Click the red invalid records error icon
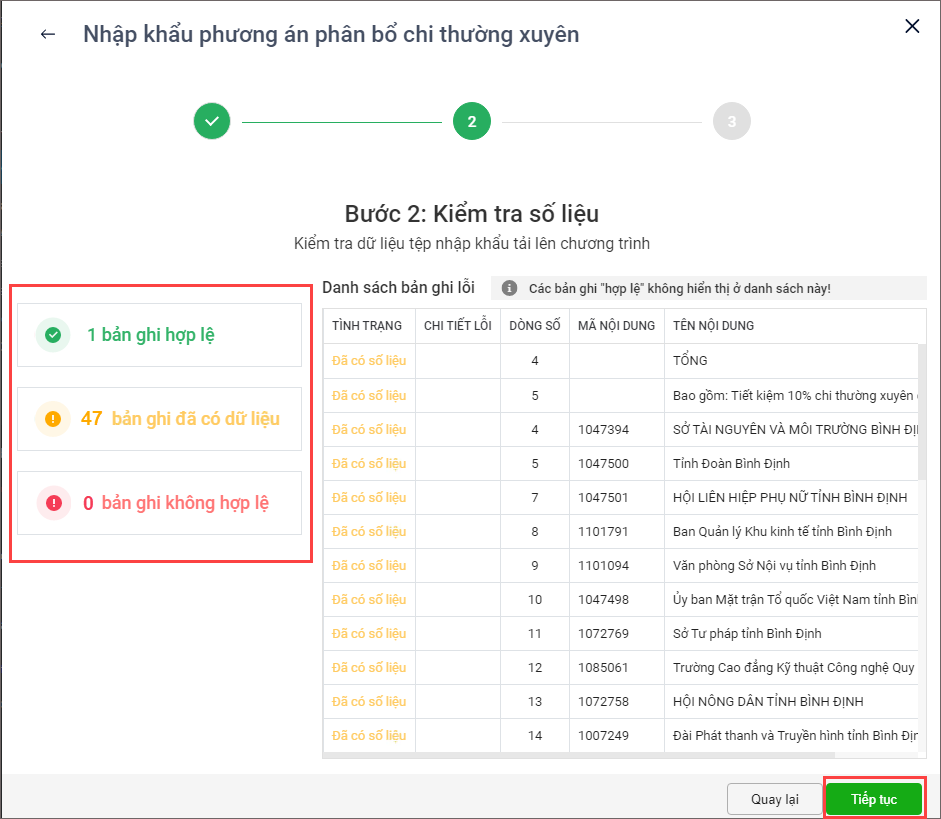The height and width of the screenshot is (819, 941). pyautogui.click(x=53, y=503)
